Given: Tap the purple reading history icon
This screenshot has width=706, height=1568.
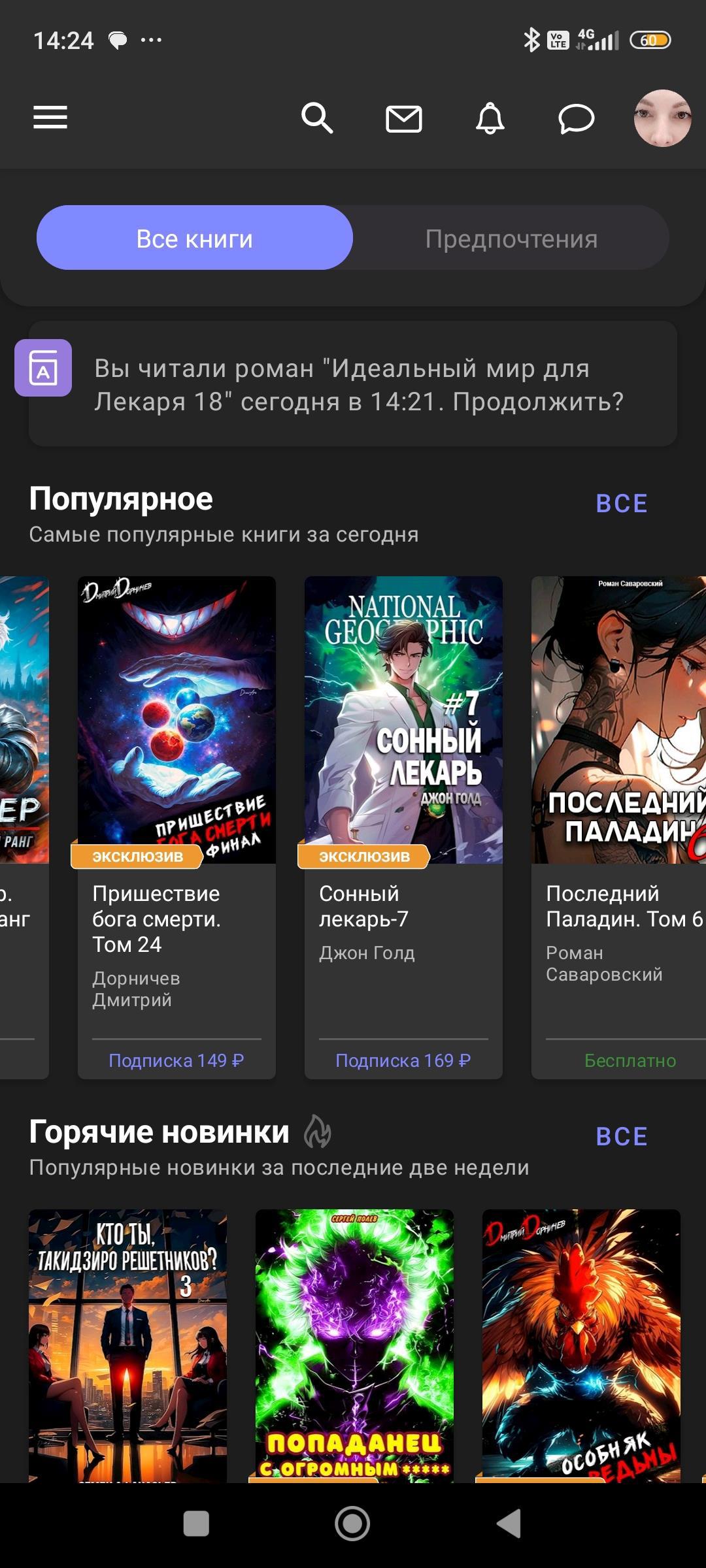Looking at the screenshot, I should [x=43, y=368].
